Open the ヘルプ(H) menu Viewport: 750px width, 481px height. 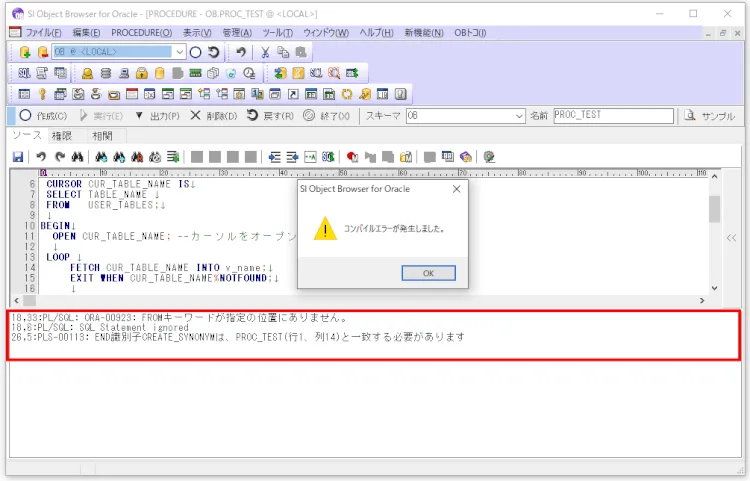pos(376,33)
